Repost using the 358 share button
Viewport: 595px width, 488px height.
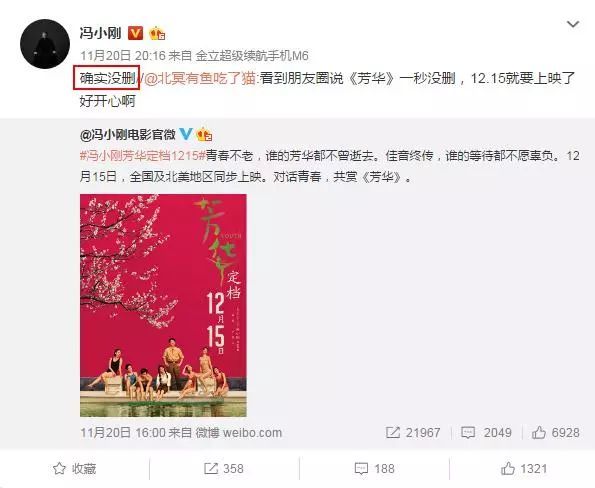224,469
